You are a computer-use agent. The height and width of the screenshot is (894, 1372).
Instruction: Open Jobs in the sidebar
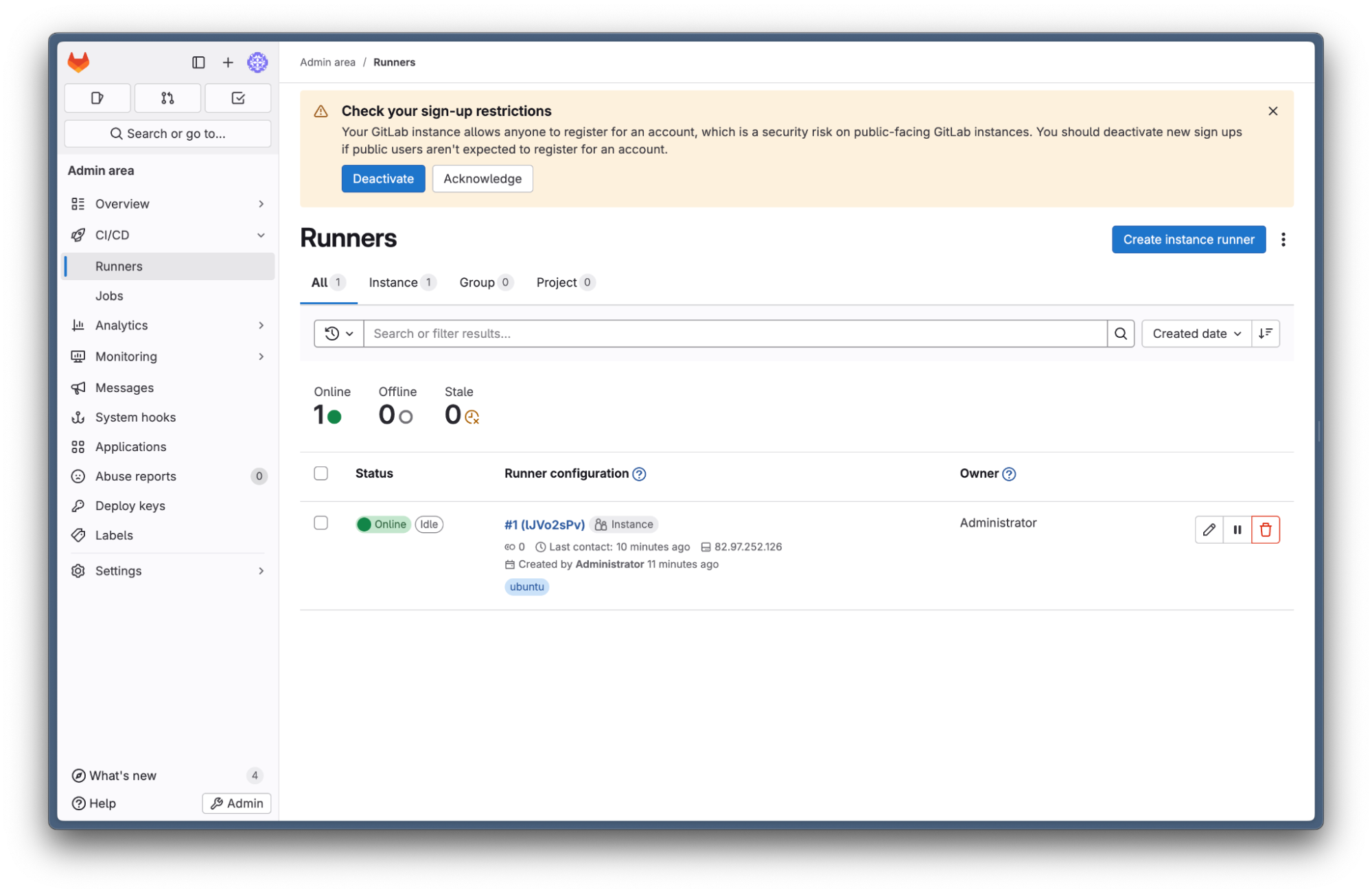(169, 296)
